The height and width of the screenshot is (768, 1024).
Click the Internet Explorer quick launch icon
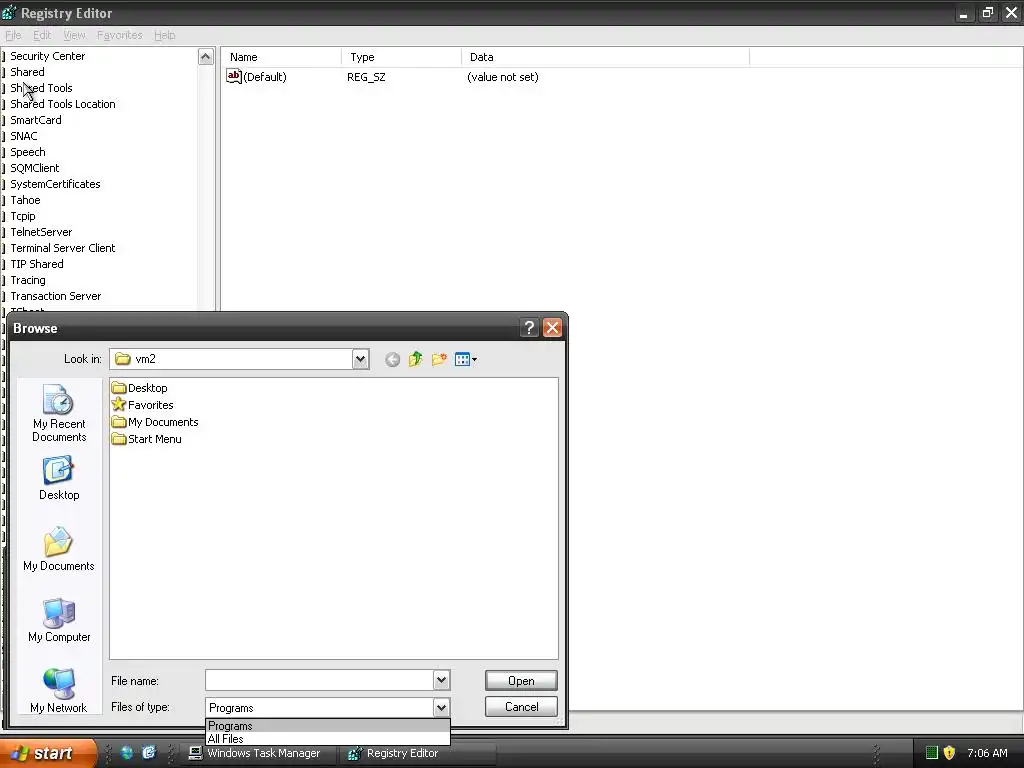150,753
